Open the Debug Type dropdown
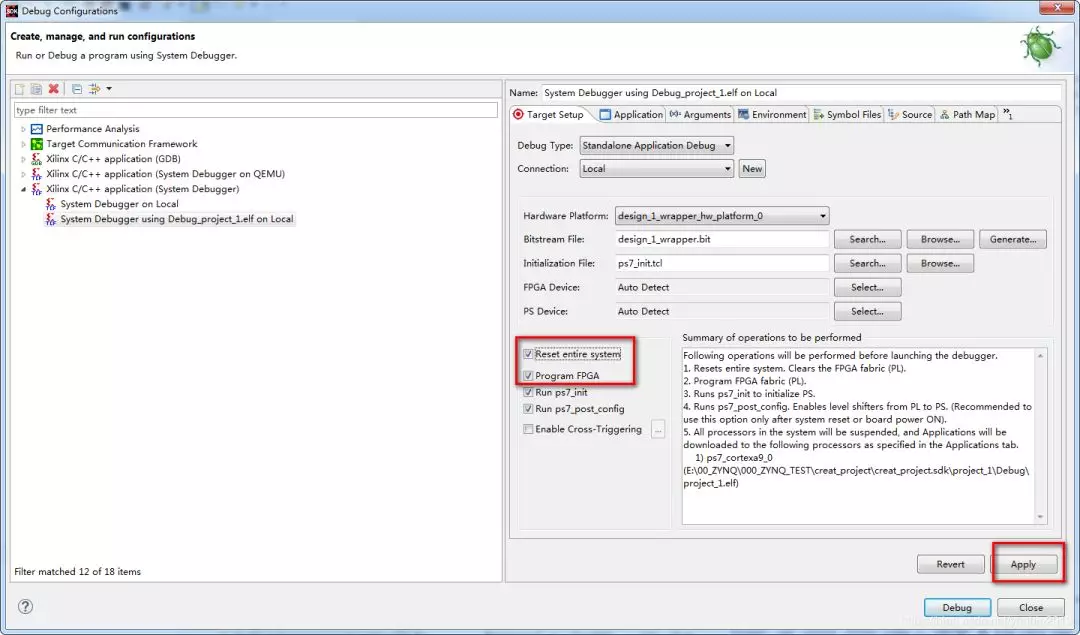1080x635 pixels. pyautogui.click(x=656, y=145)
